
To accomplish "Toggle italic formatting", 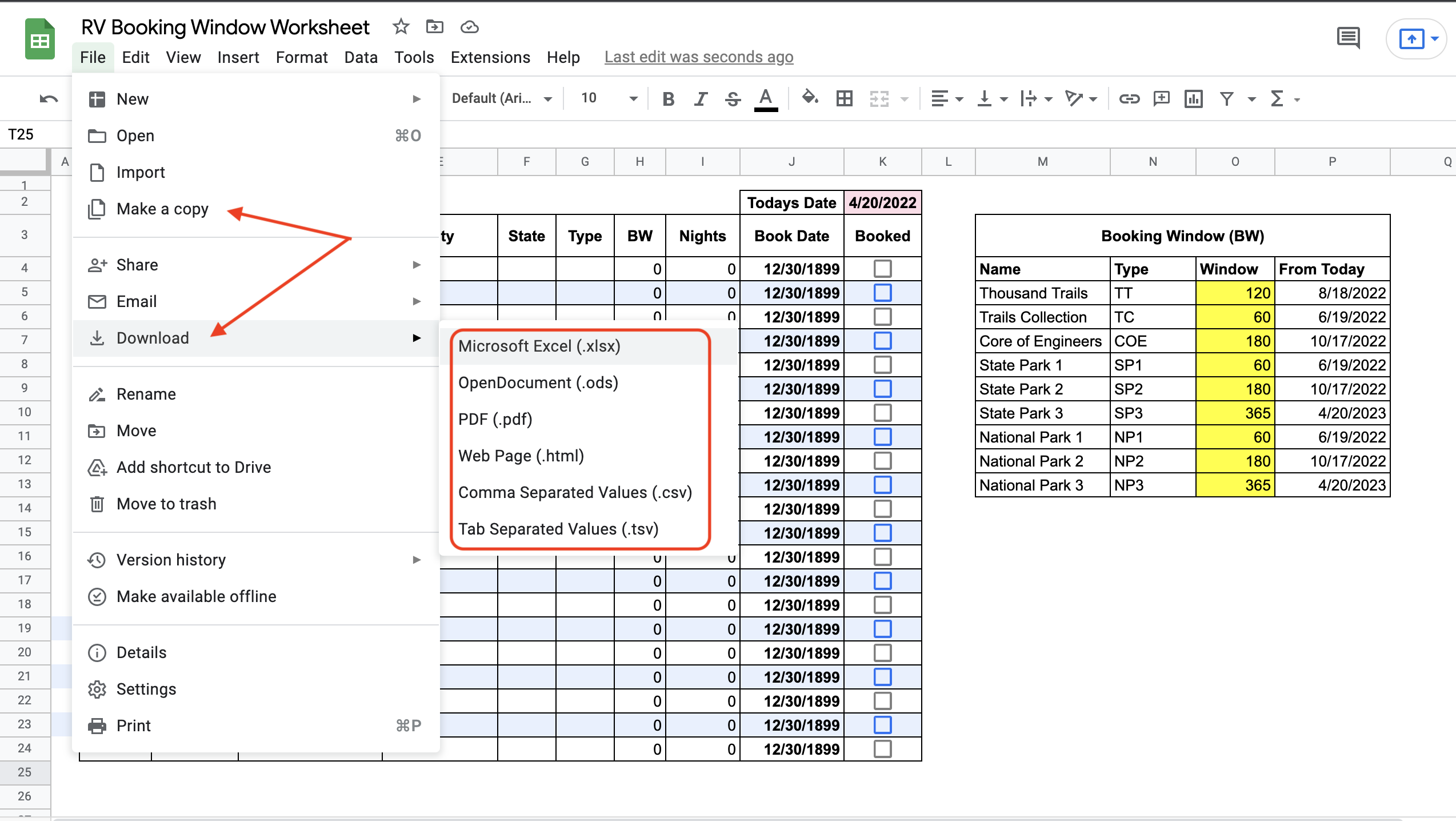I will pos(701,99).
